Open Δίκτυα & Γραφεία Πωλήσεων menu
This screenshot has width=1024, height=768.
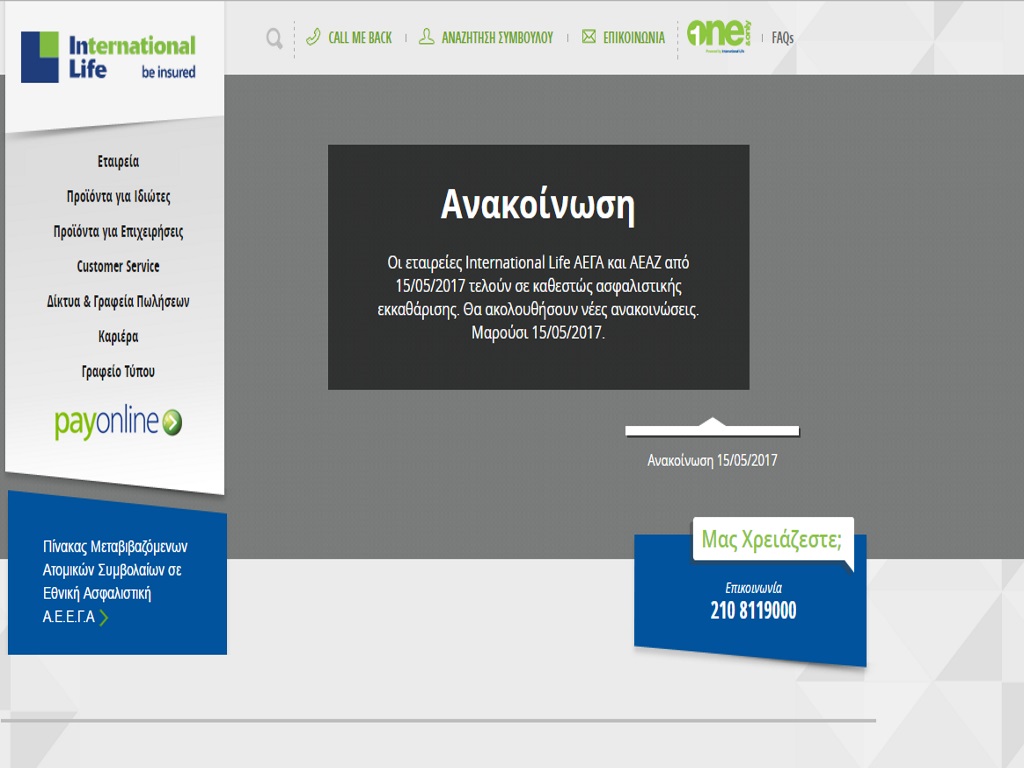pyautogui.click(x=118, y=302)
